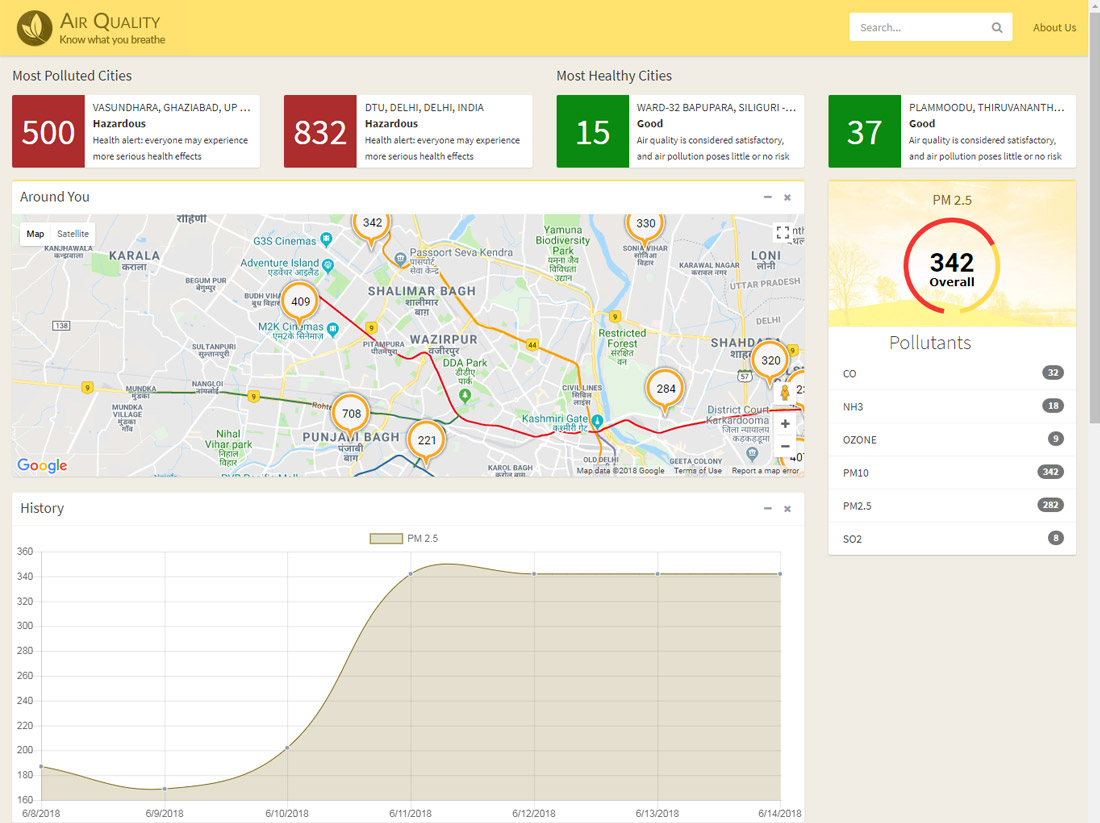Switch map to Satellite view
The height and width of the screenshot is (823, 1100).
click(73, 234)
